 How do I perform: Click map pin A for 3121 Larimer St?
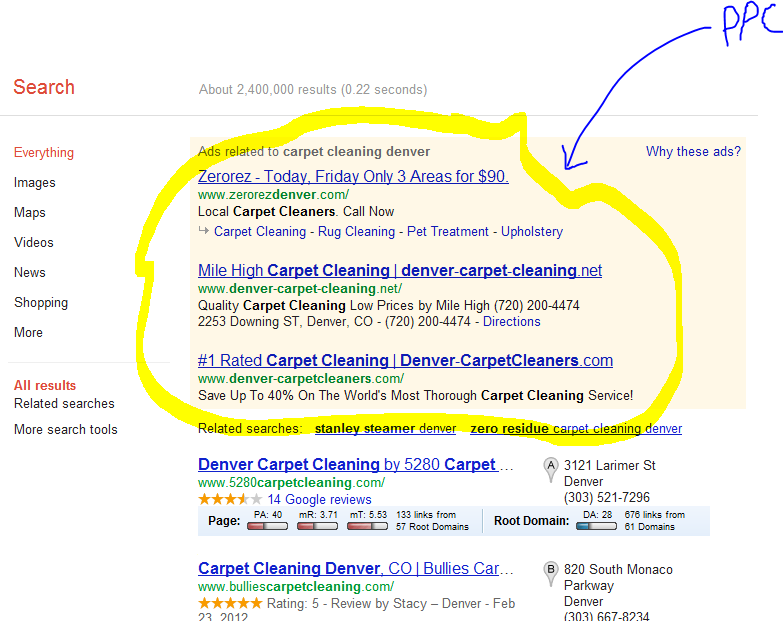(550, 469)
